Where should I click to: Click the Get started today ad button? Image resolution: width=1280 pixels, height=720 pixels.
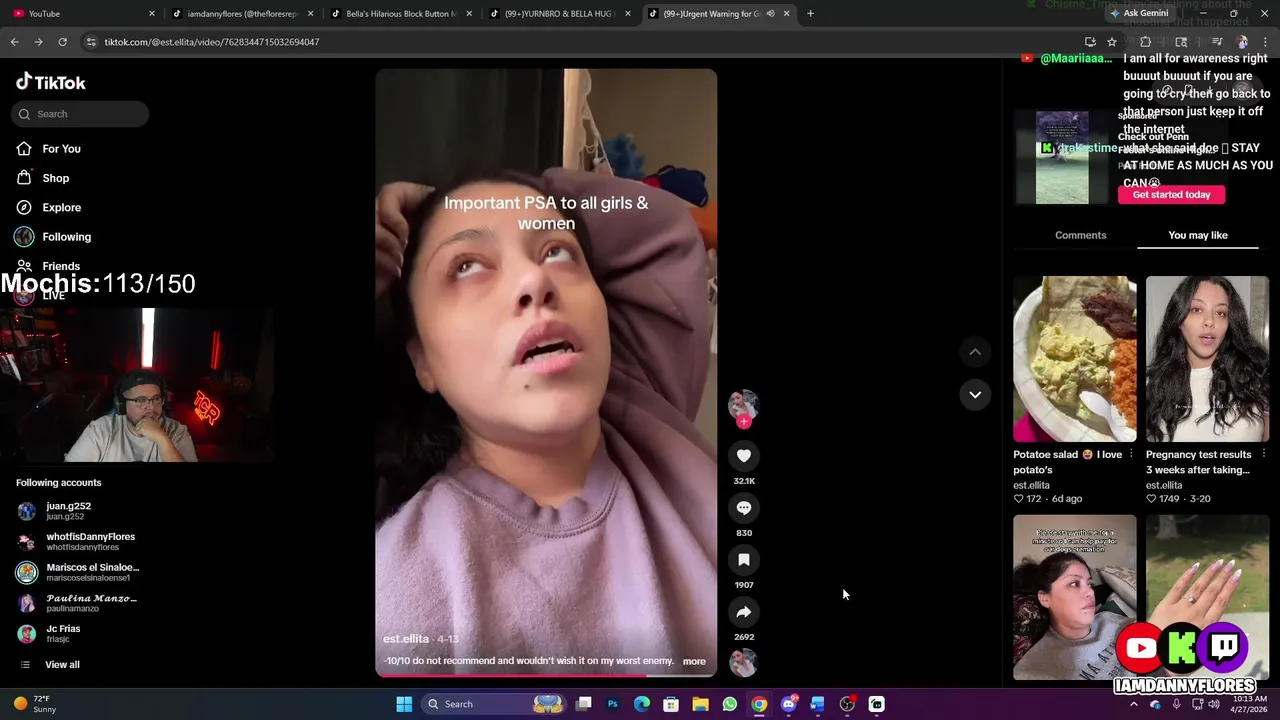point(1171,195)
